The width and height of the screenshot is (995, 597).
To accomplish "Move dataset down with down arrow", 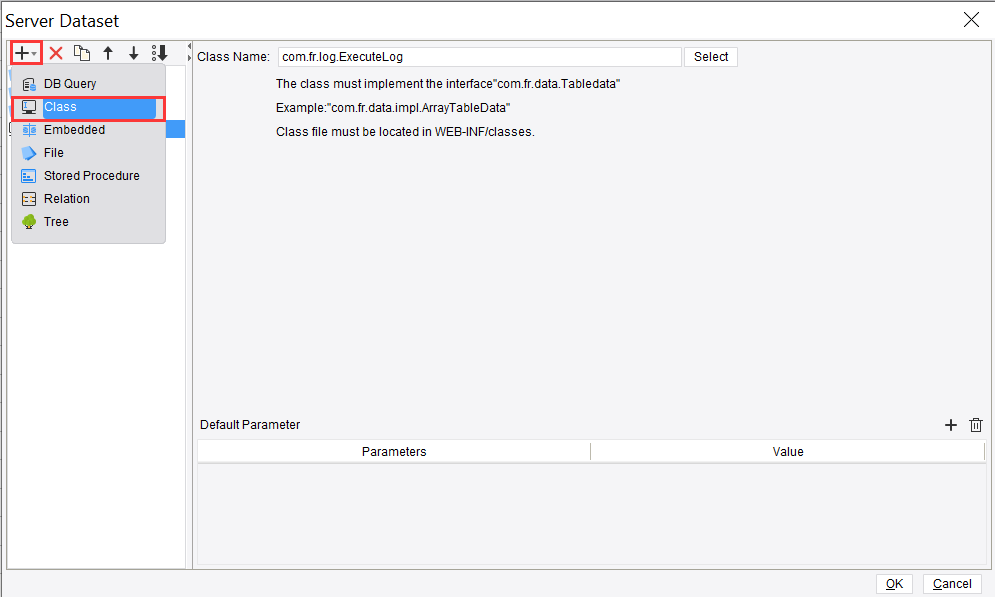I will [x=134, y=53].
